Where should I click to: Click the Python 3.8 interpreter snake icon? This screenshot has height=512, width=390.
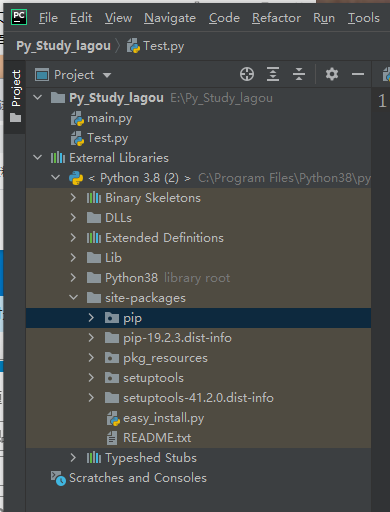[x=76, y=178]
